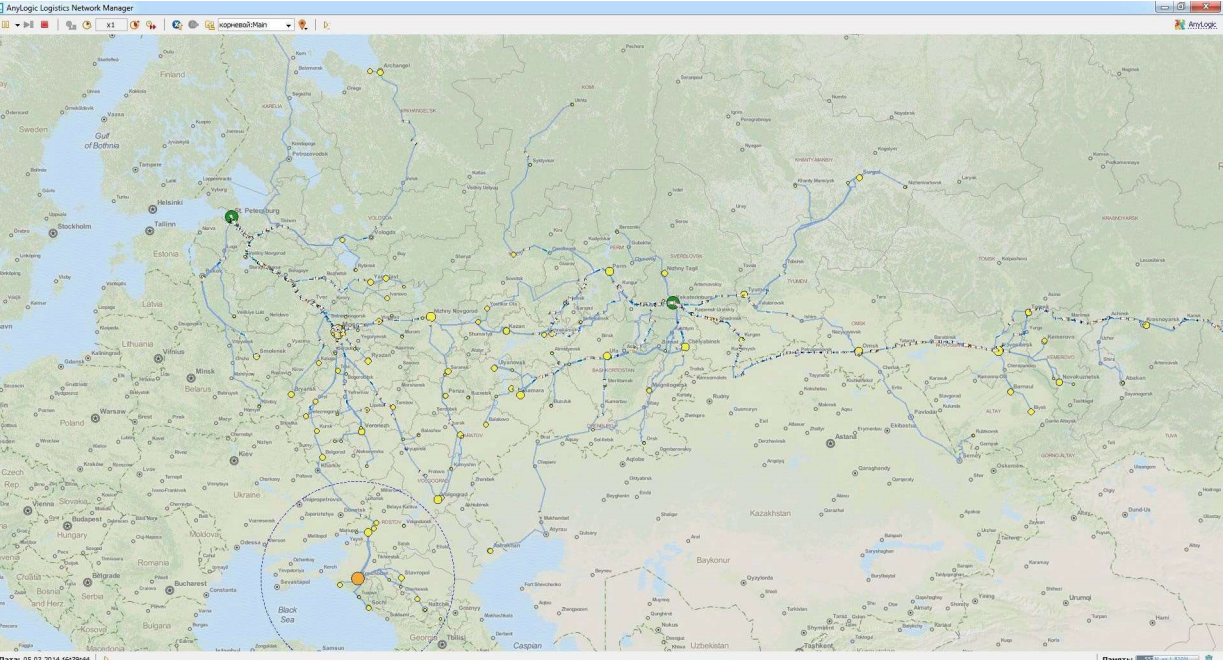1226x660 pixels.
Task: Clear memory using the trash icon
Action: [1208, 657]
